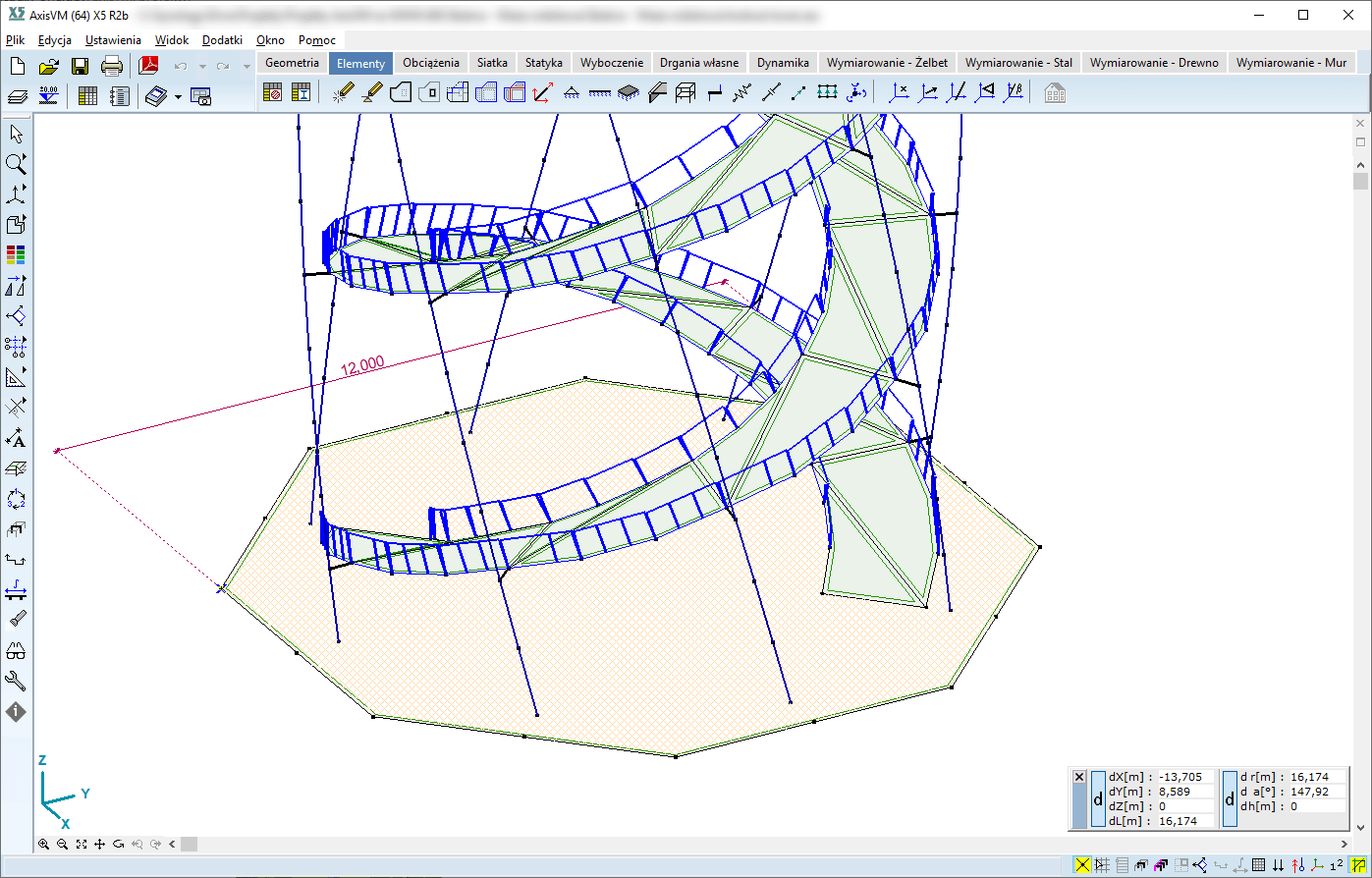Click the dX[m] value field
The width and height of the screenshot is (1372, 878).
pos(1184,777)
